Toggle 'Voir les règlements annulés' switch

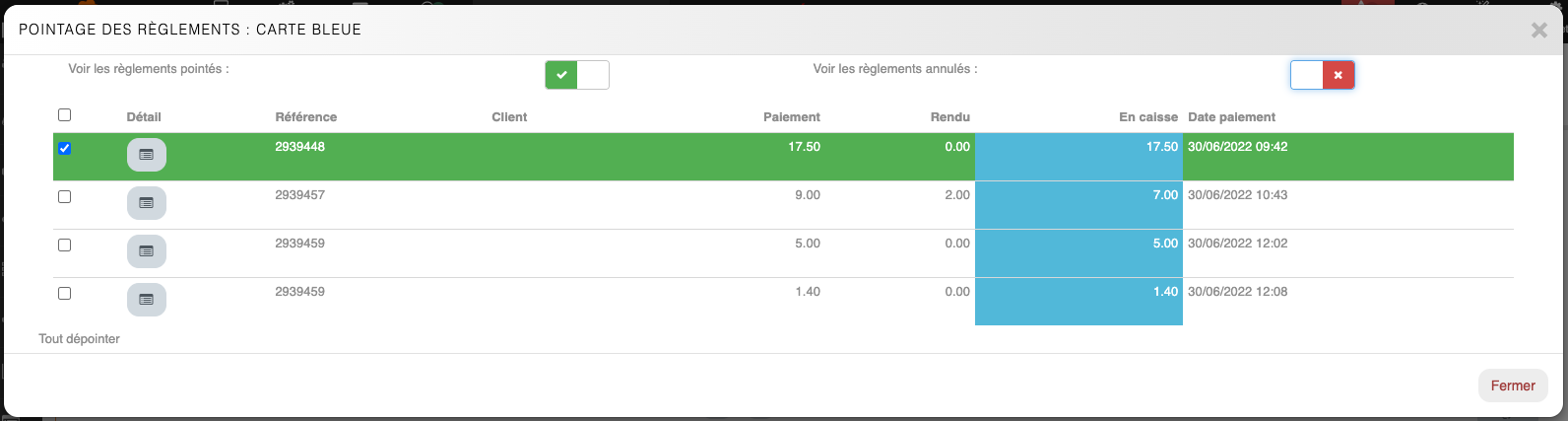[1322, 75]
